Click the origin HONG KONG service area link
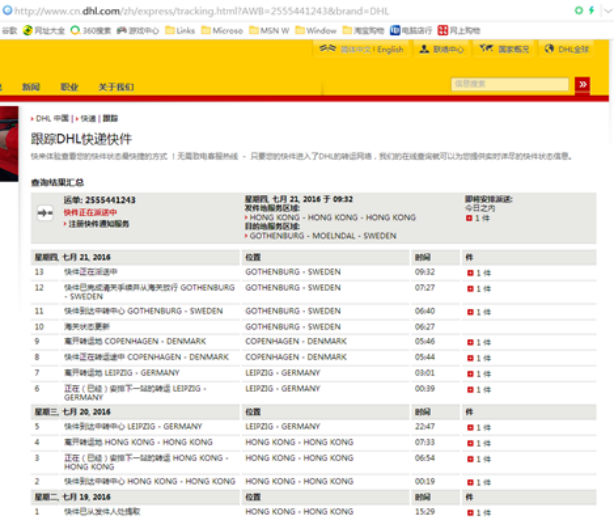615x520 pixels. pos(333,217)
